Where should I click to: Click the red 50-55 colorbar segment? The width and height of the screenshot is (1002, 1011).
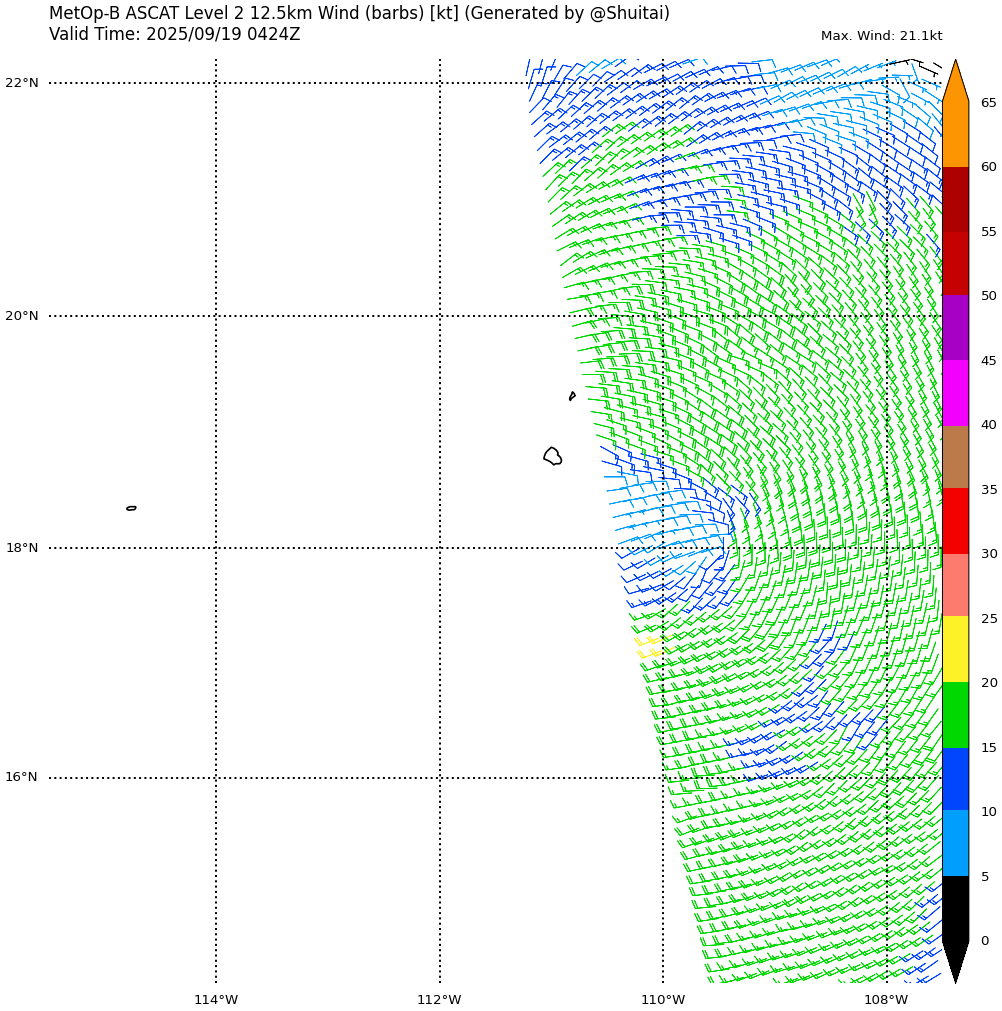click(955, 264)
